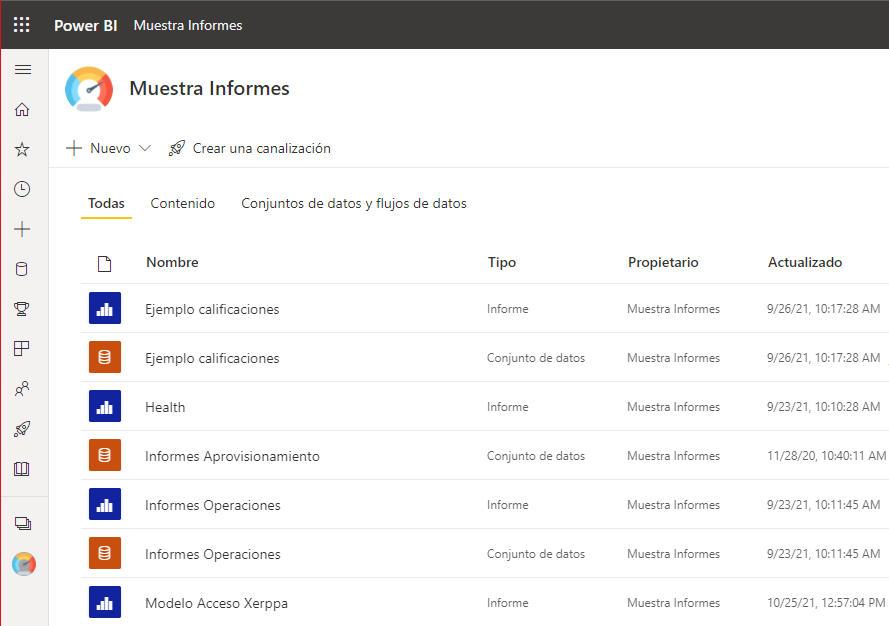Open current workspace gauge icon in sidebar

click(24, 564)
